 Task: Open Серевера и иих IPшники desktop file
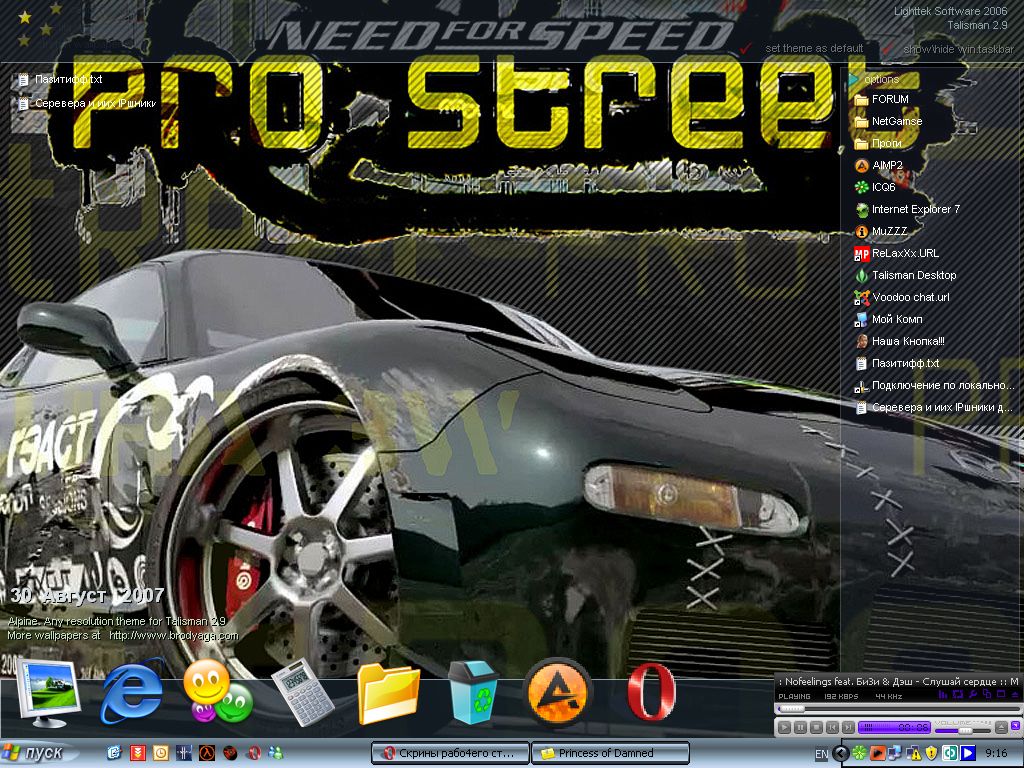click(x=87, y=104)
